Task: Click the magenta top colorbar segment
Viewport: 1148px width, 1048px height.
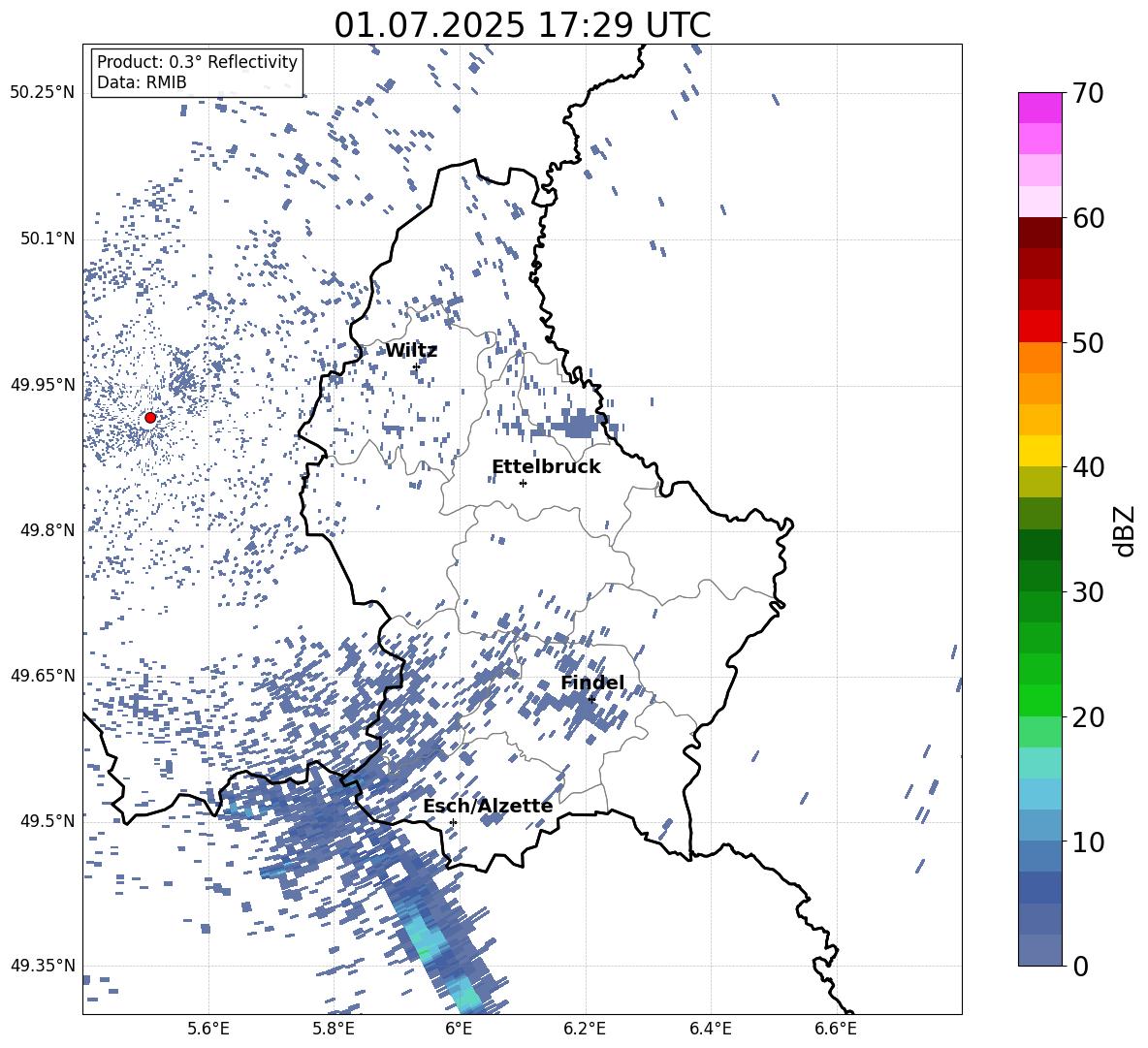Action: [1040, 108]
